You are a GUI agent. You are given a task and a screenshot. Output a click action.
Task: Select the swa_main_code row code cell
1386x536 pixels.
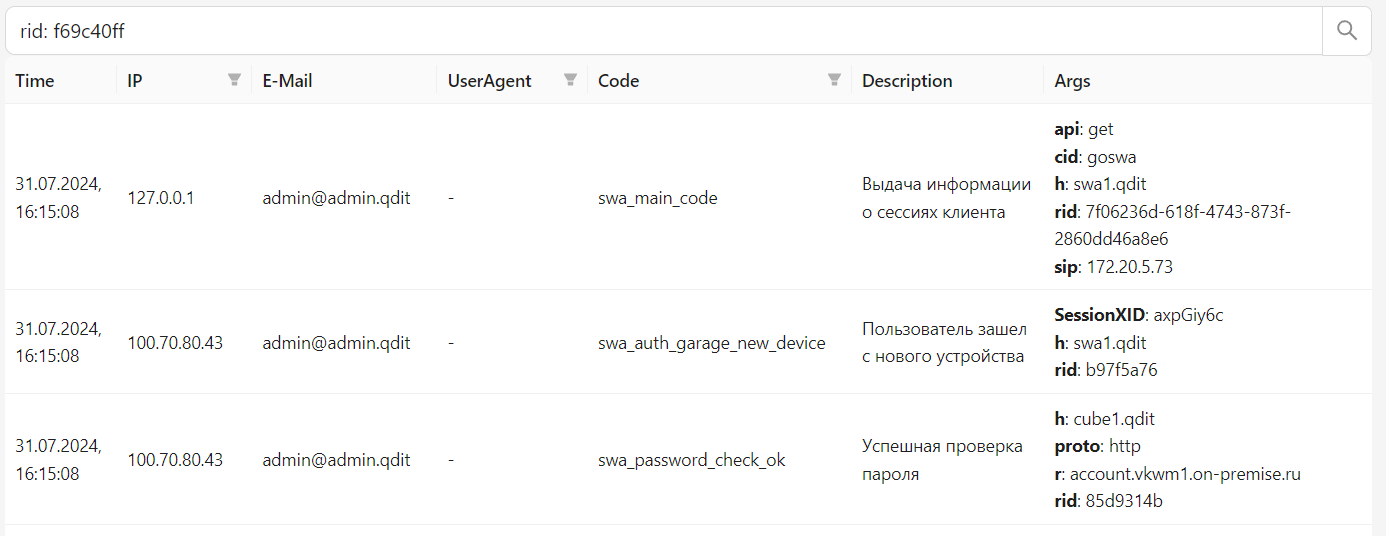tap(657, 198)
